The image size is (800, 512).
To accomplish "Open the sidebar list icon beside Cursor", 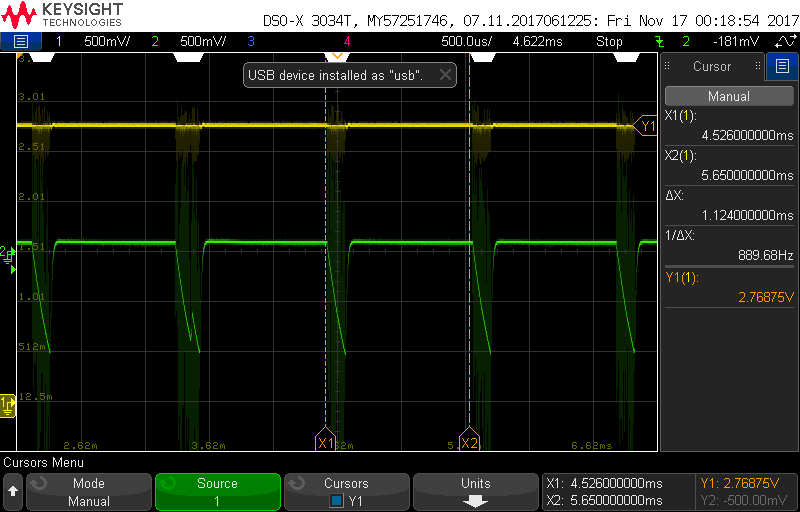I will 782,66.
